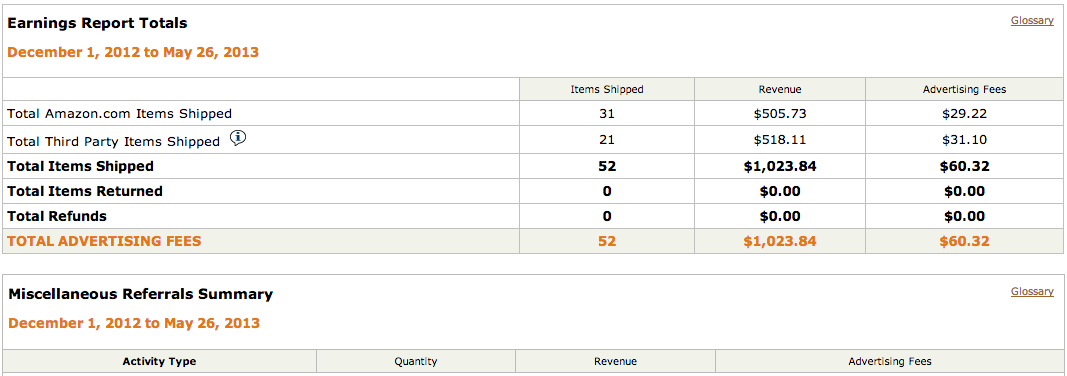This screenshot has width=1067, height=376.
Task: Click the Quantity column header
Action: (416, 362)
